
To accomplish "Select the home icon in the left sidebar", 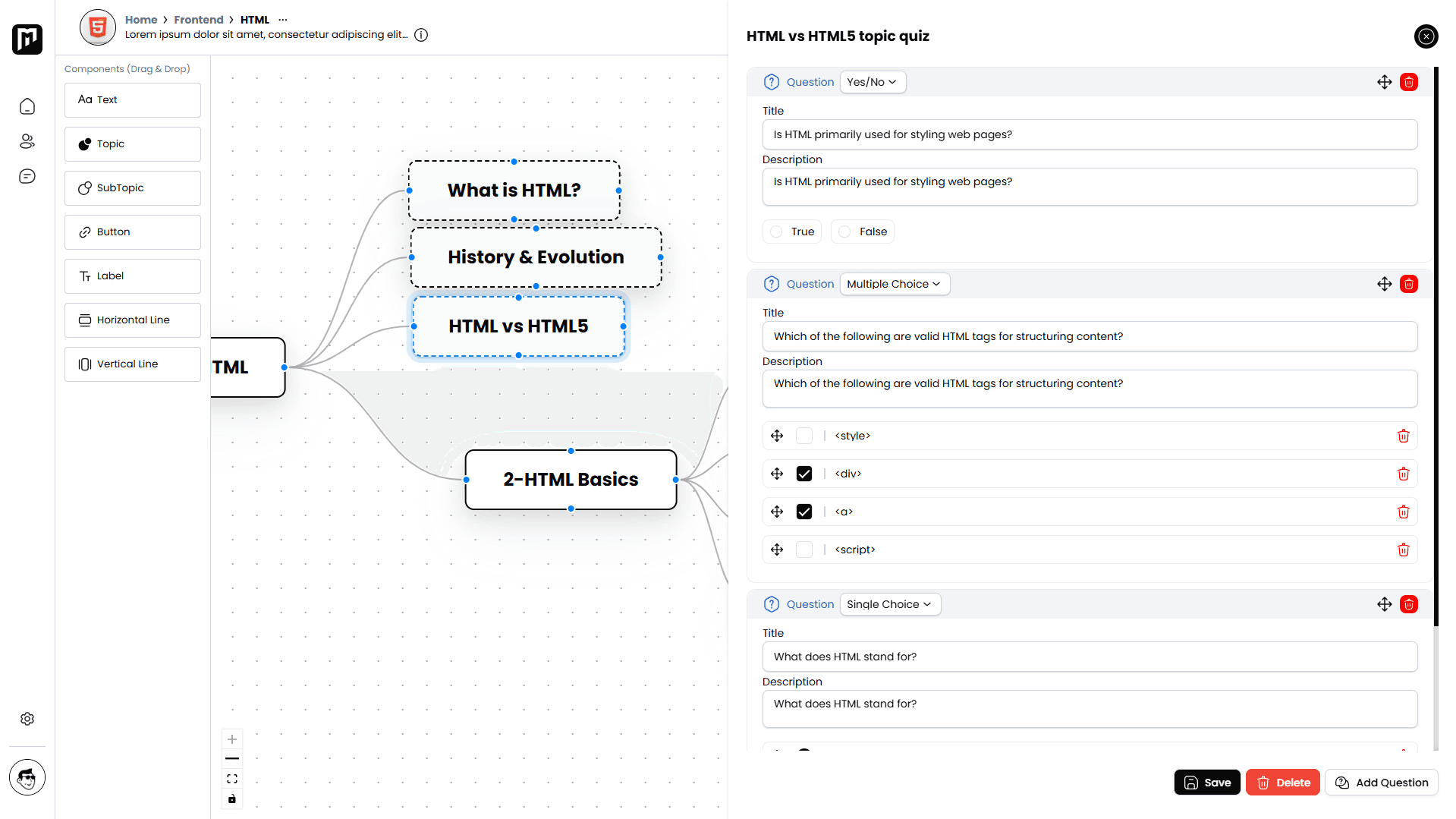I will [x=27, y=106].
